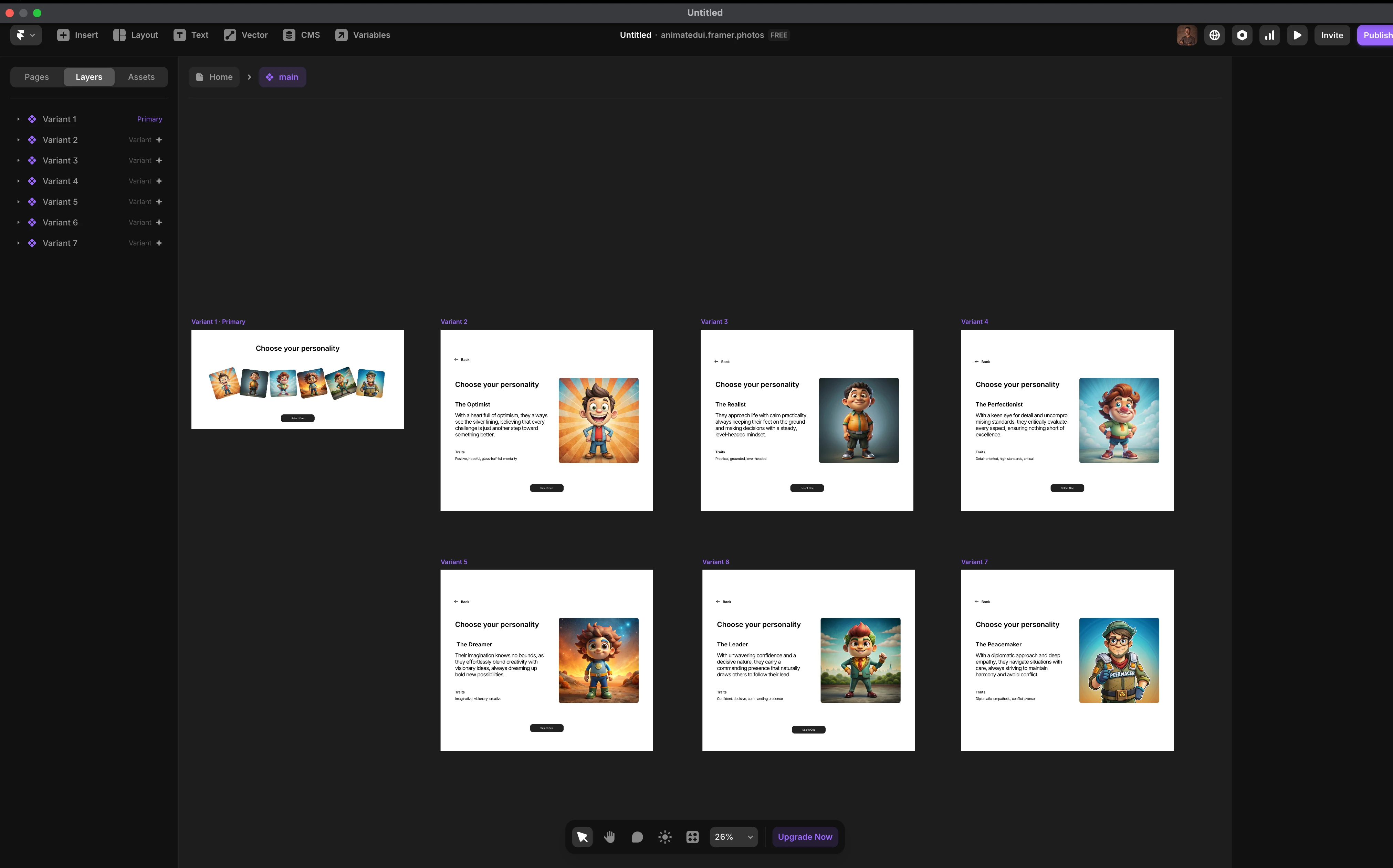Click Select One button in Variant 6
Viewport: 1393px width, 868px height.
pos(808,730)
